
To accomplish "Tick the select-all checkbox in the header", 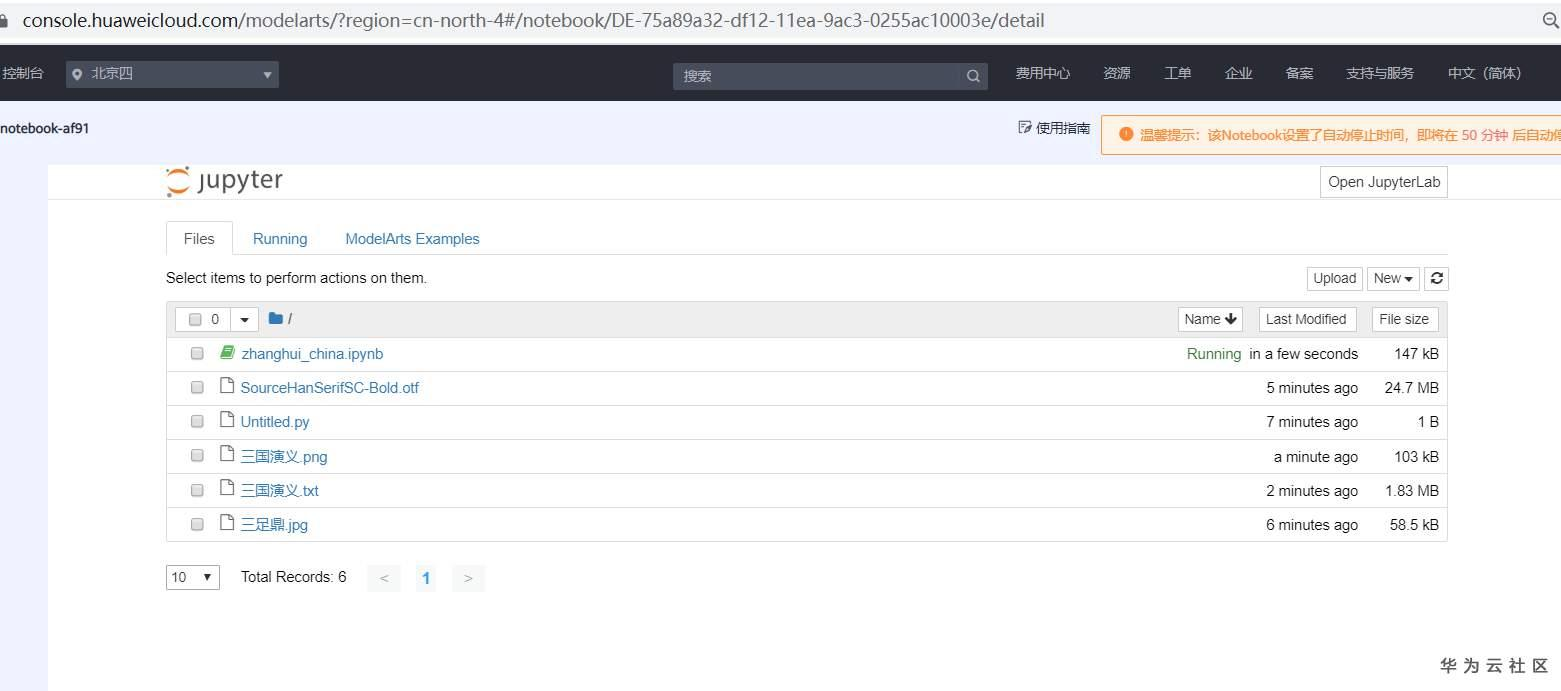I will (x=195, y=319).
